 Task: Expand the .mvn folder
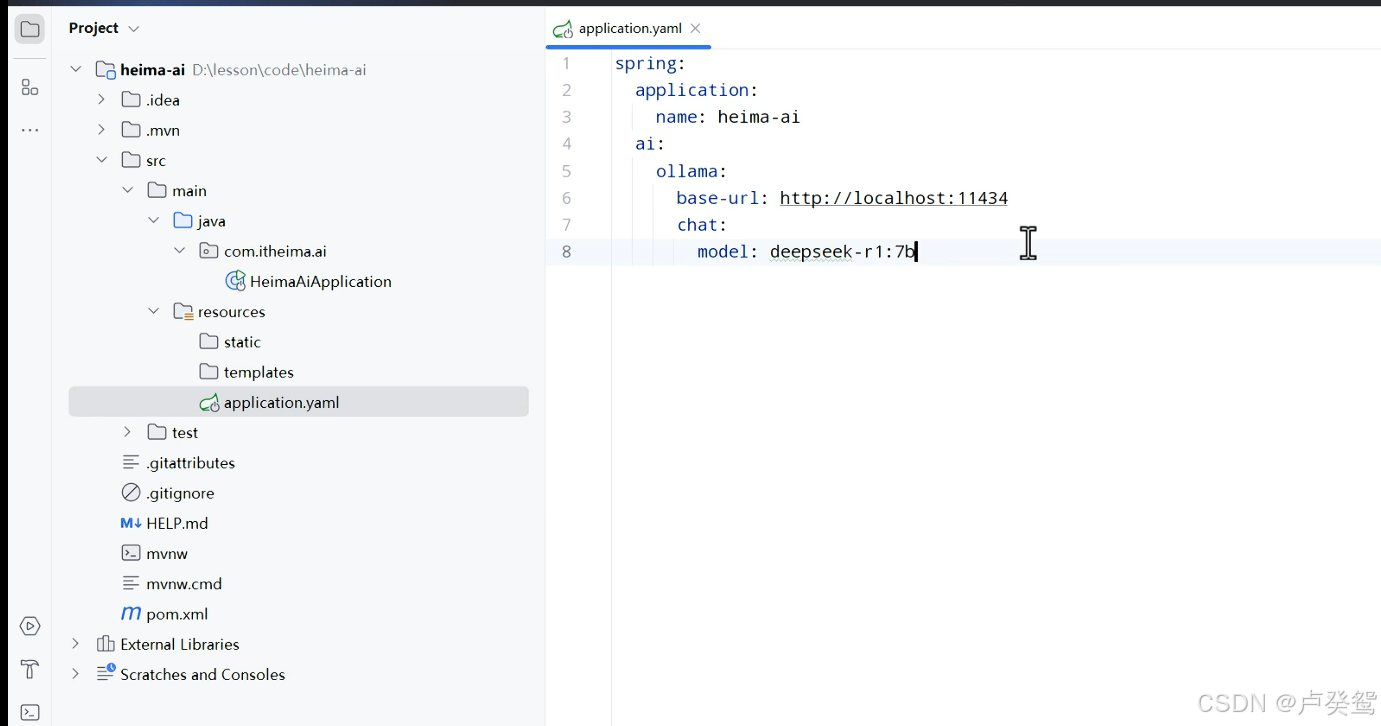point(101,130)
